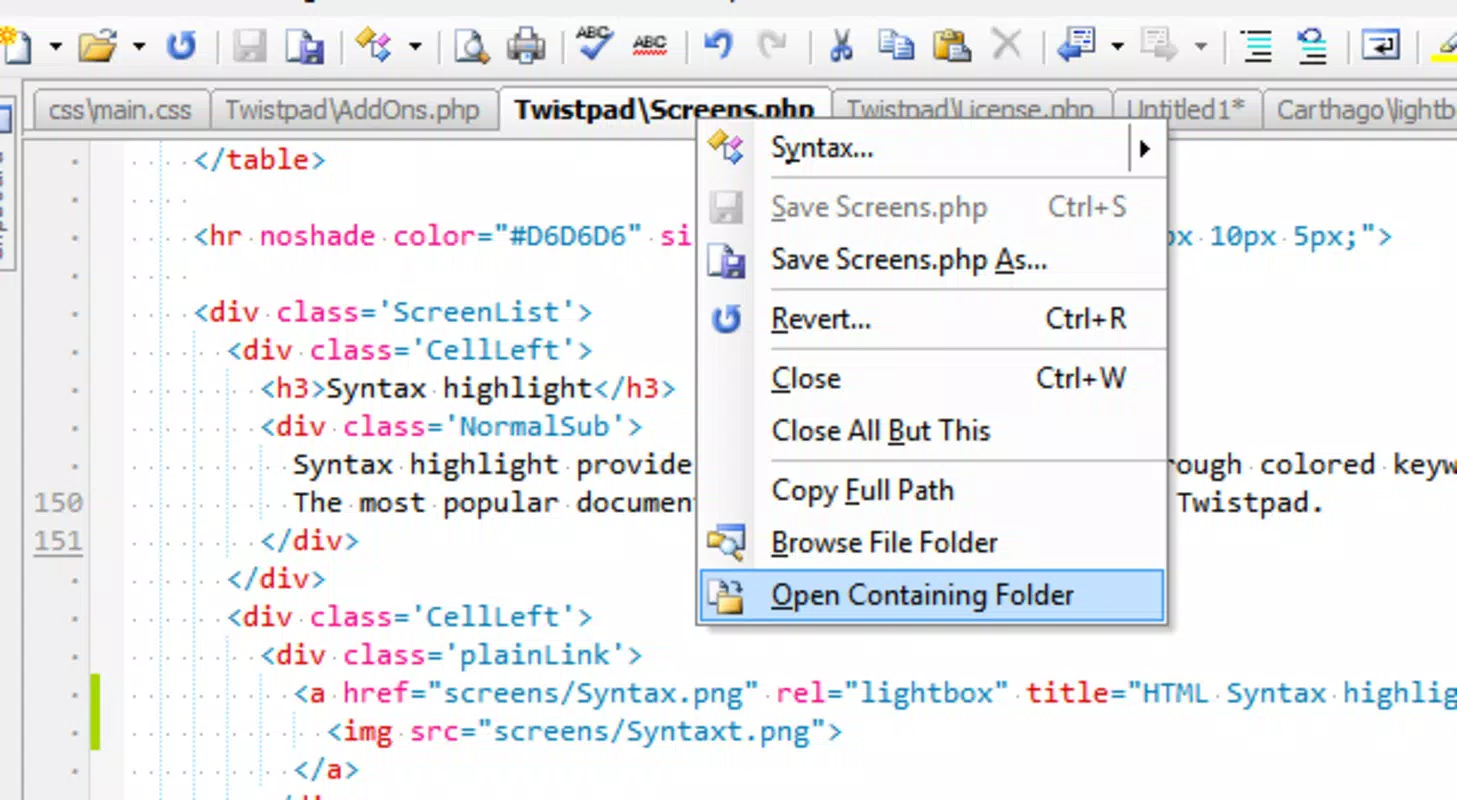
Task: Click the 'NormalSub' class value
Action: 534,426
